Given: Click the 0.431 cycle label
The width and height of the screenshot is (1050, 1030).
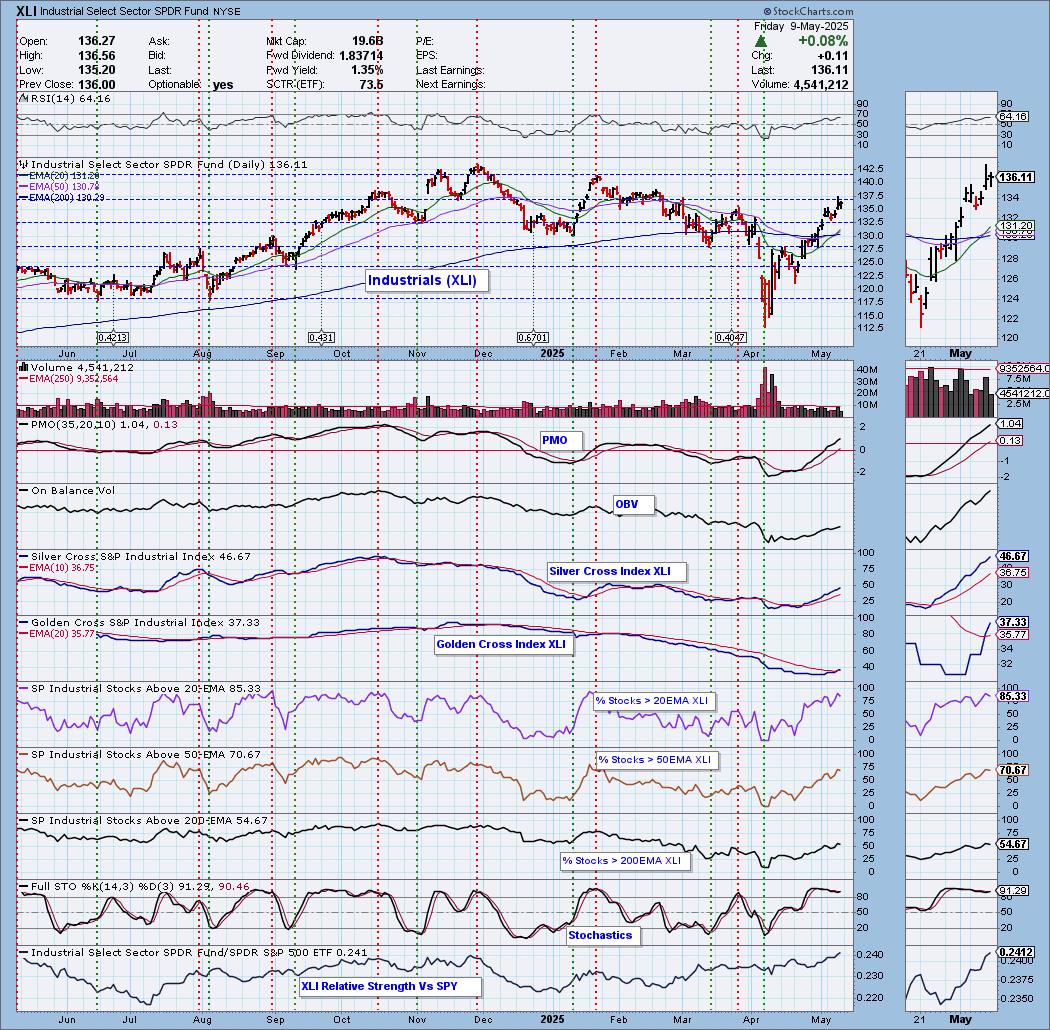Looking at the screenshot, I should click(321, 338).
